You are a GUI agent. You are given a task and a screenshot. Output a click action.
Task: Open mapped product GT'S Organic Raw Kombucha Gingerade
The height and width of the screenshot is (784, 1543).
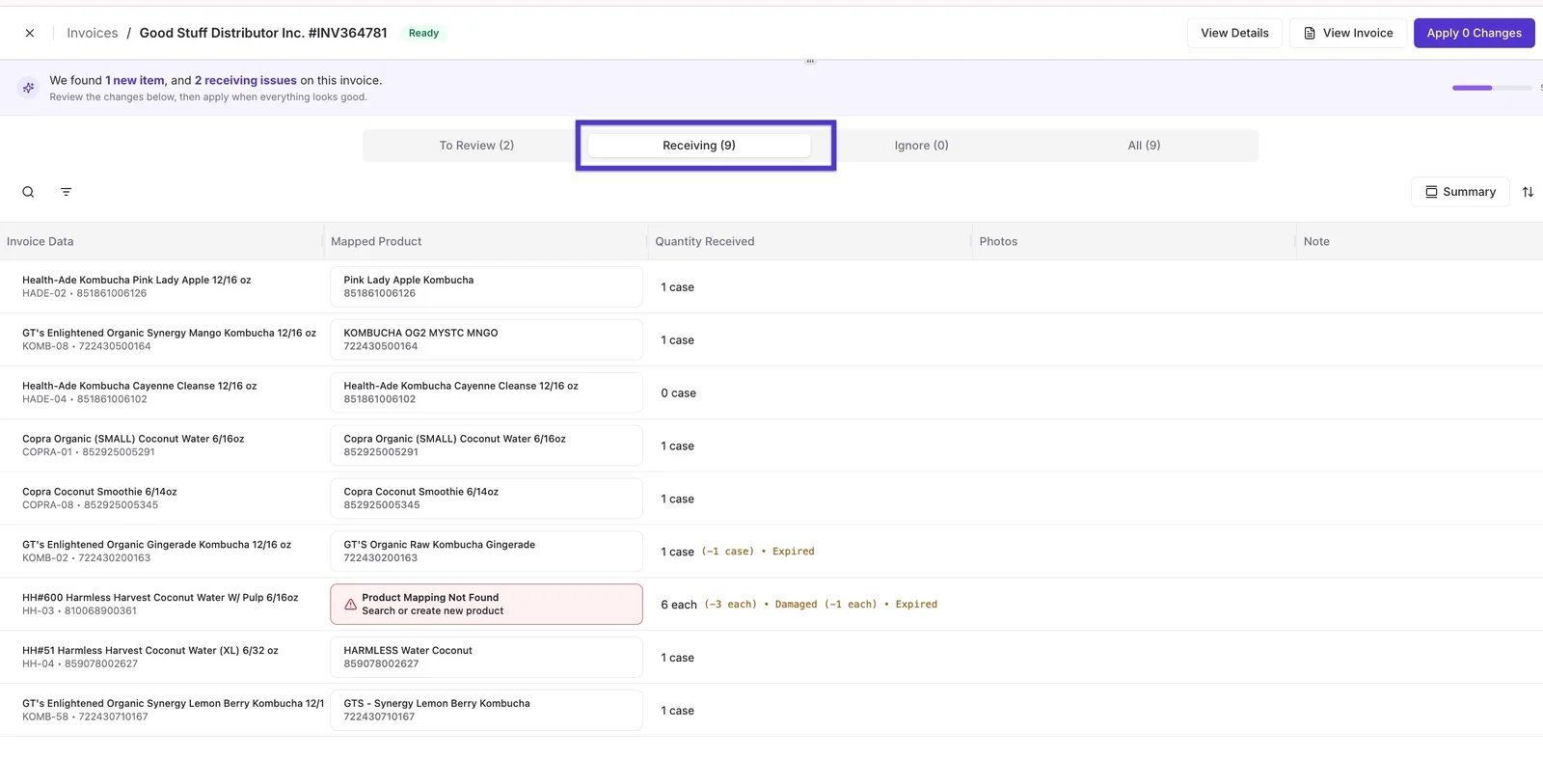coord(486,552)
